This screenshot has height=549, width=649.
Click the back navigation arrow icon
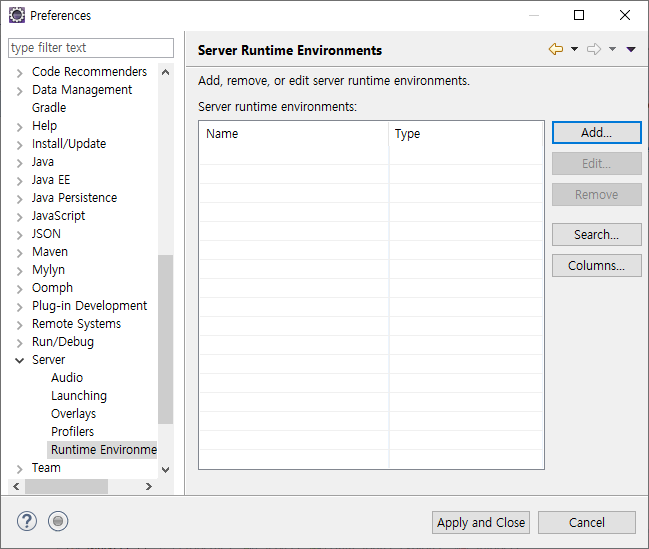[555, 49]
